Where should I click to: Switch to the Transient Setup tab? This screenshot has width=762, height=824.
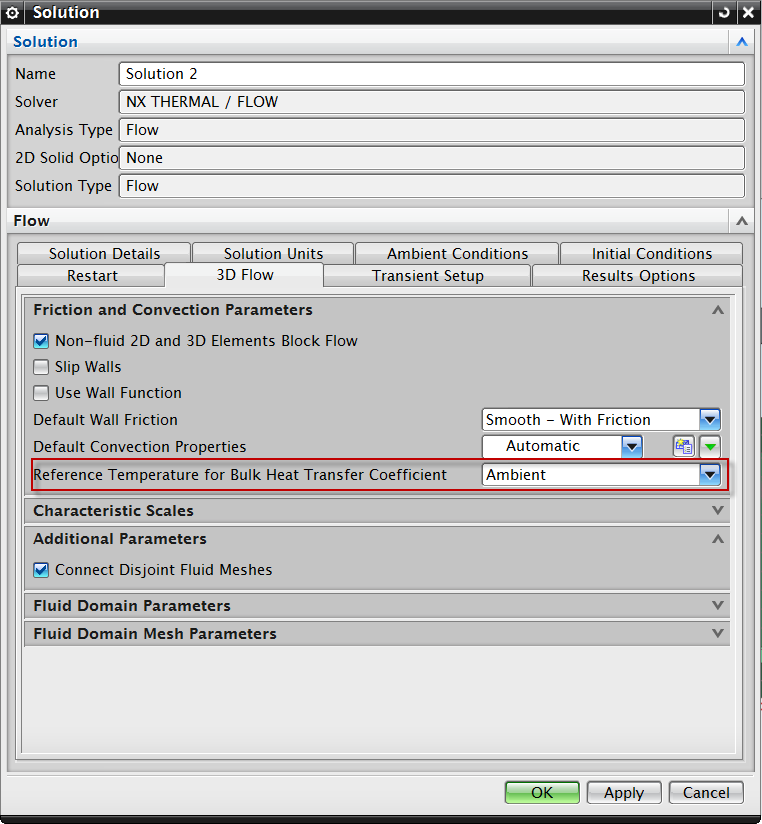[427, 276]
